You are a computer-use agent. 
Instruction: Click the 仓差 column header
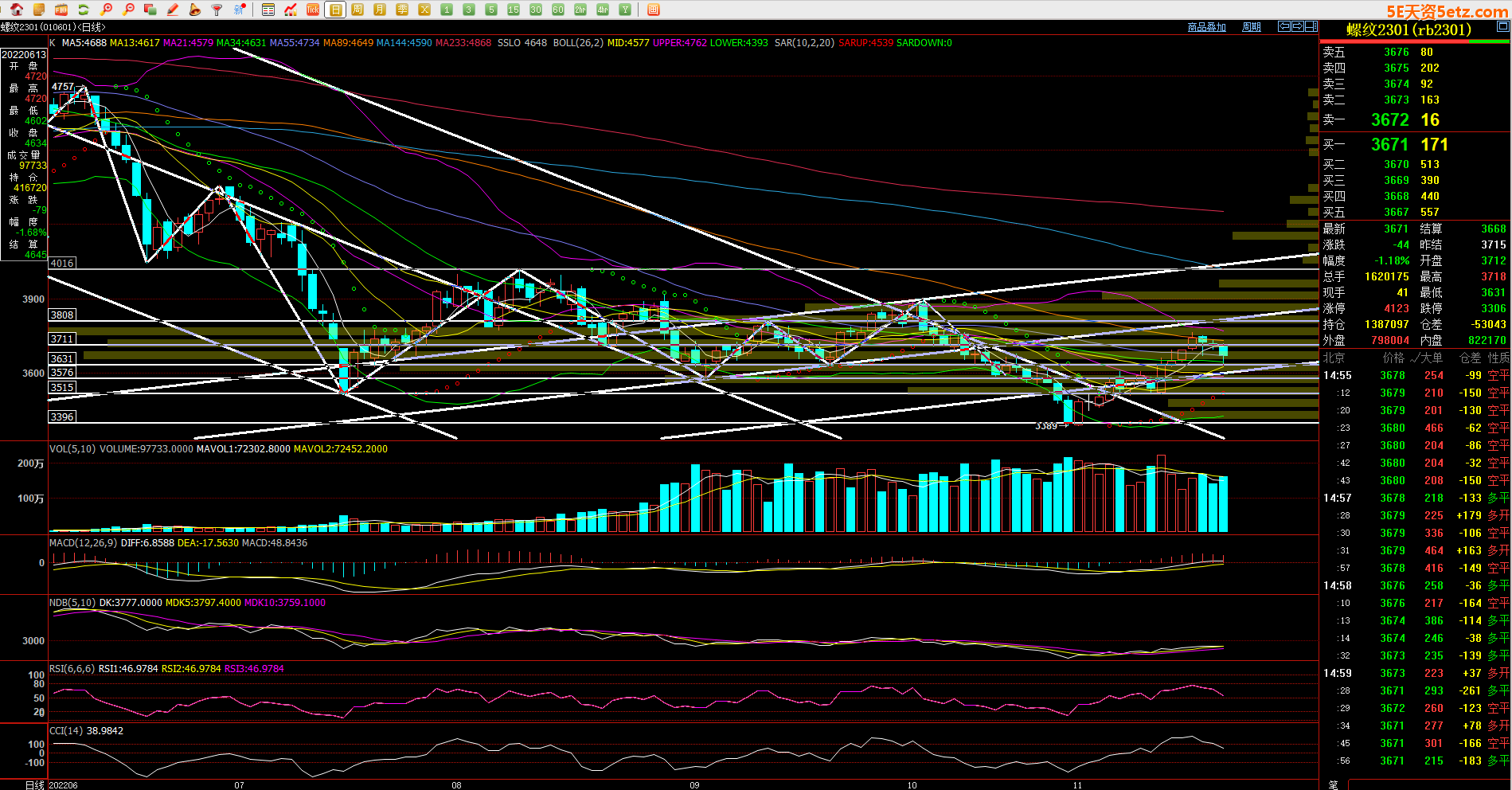(1470, 358)
